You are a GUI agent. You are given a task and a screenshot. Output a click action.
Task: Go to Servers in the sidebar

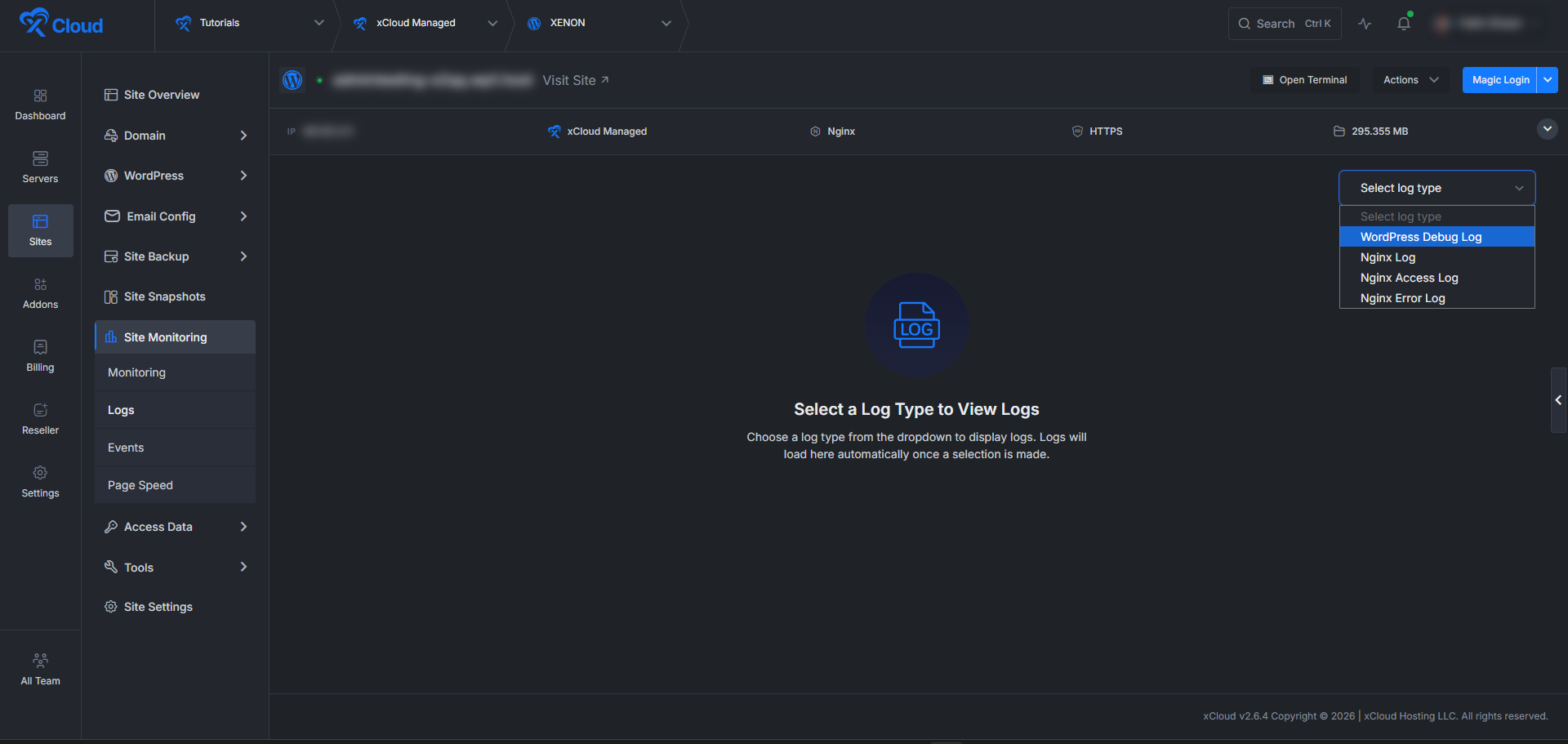40,168
